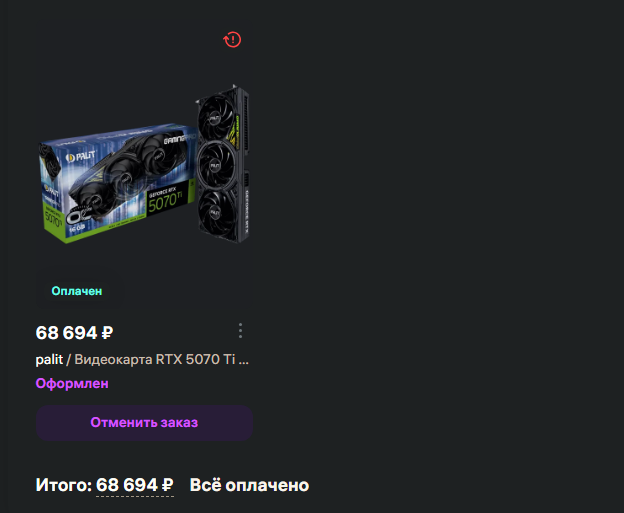Click the ruble sign beside the total

pos(168,486)
